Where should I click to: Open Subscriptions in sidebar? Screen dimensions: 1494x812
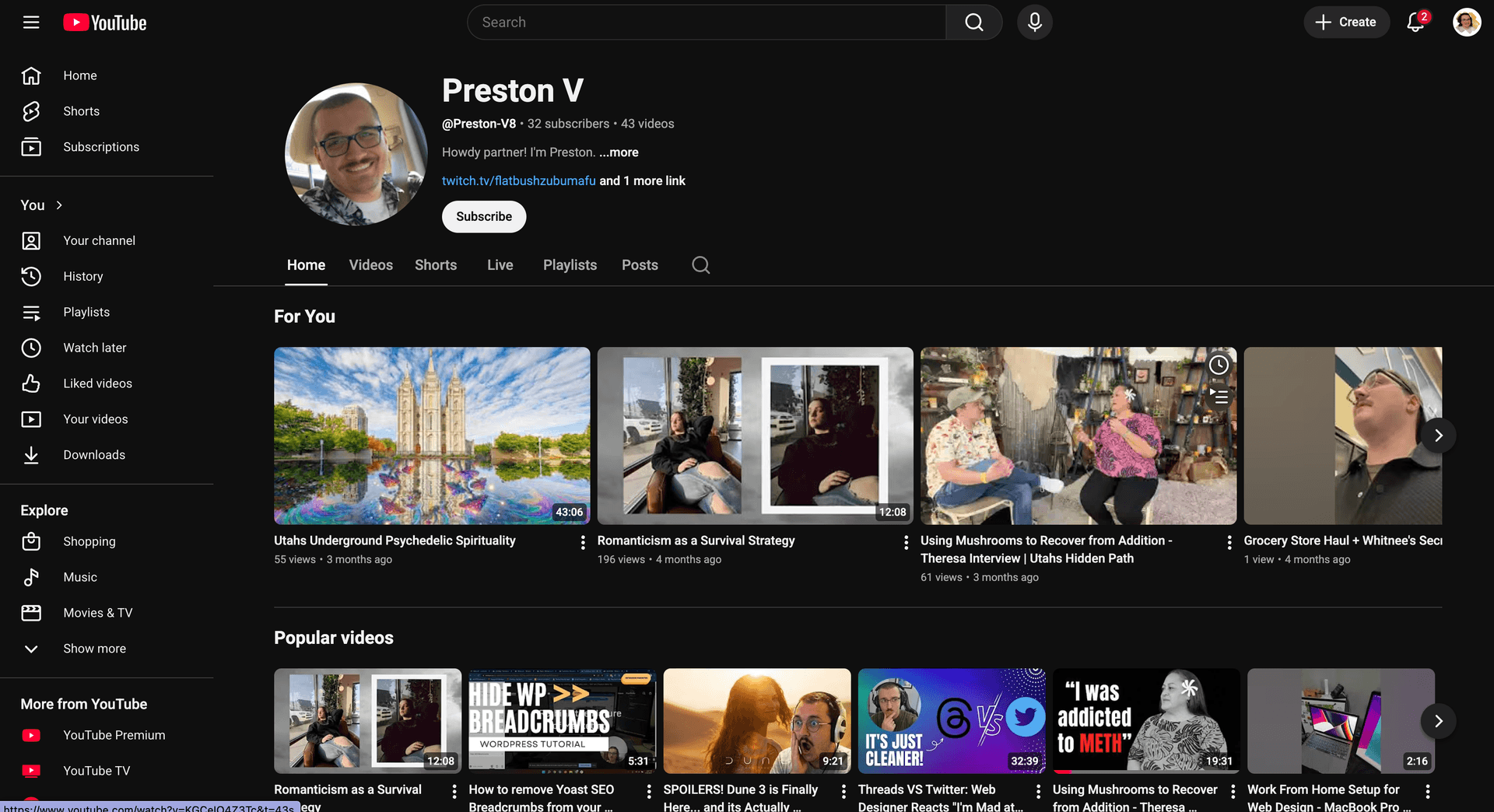click(107, 147)
